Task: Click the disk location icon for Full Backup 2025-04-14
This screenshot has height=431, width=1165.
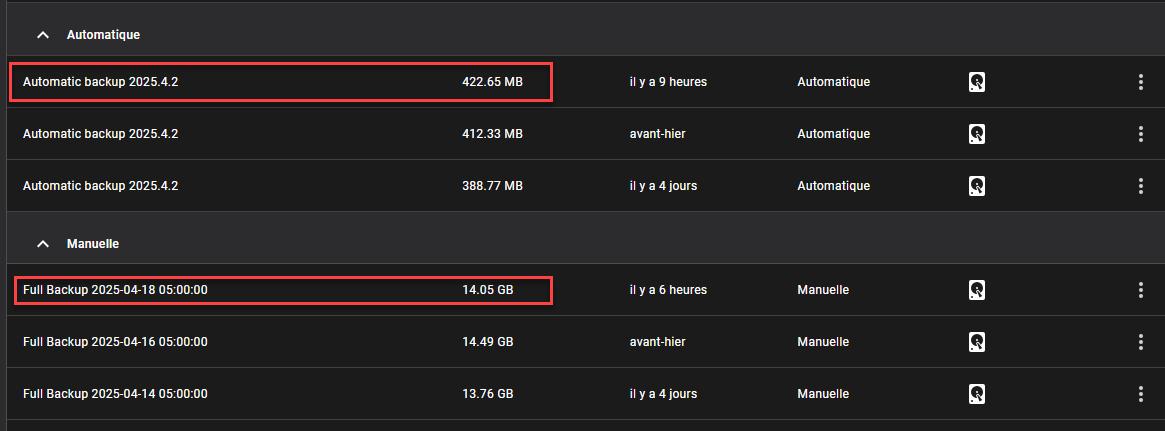Action: 977,394
